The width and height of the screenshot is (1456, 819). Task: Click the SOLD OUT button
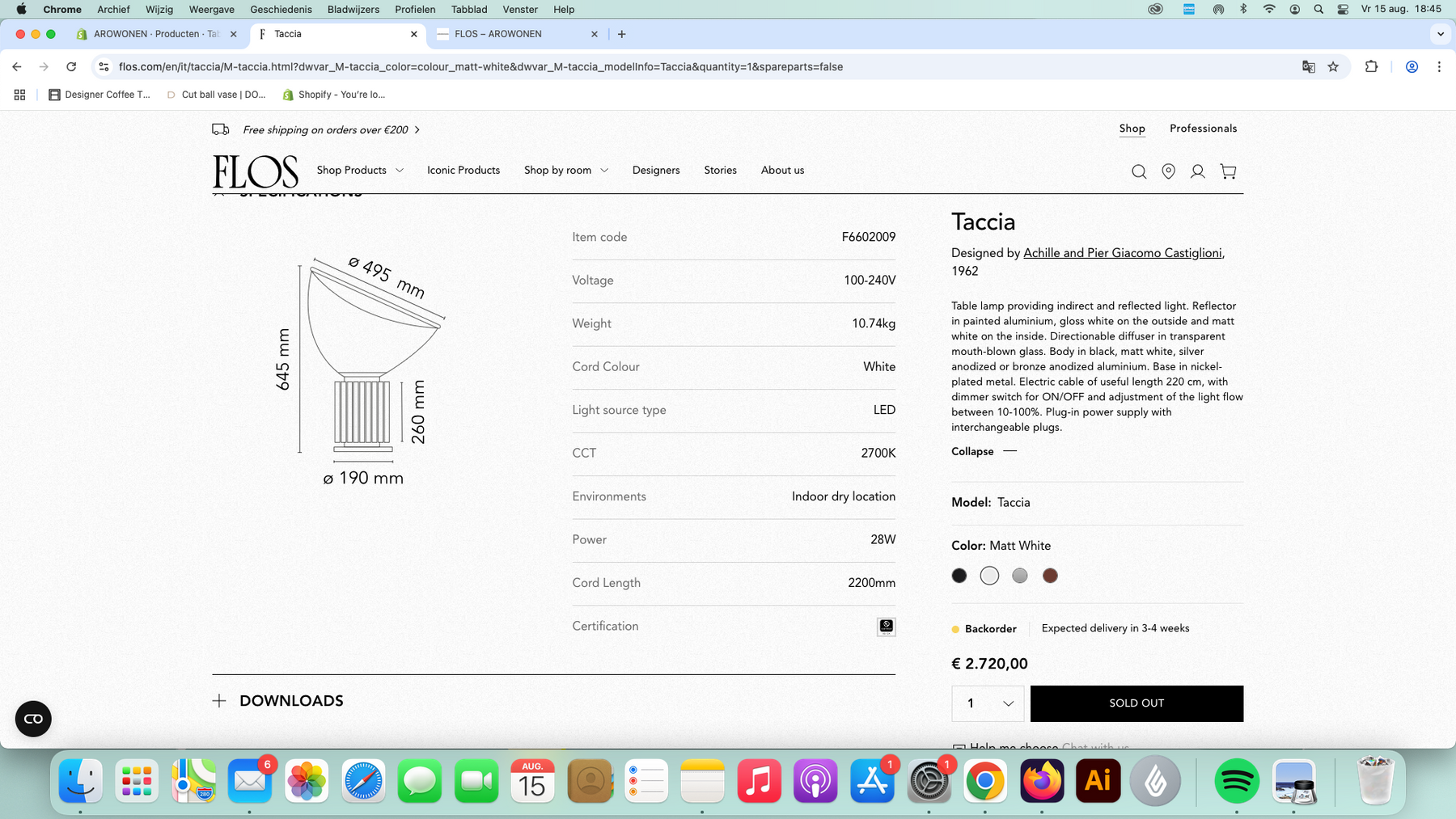[1136, 703]
